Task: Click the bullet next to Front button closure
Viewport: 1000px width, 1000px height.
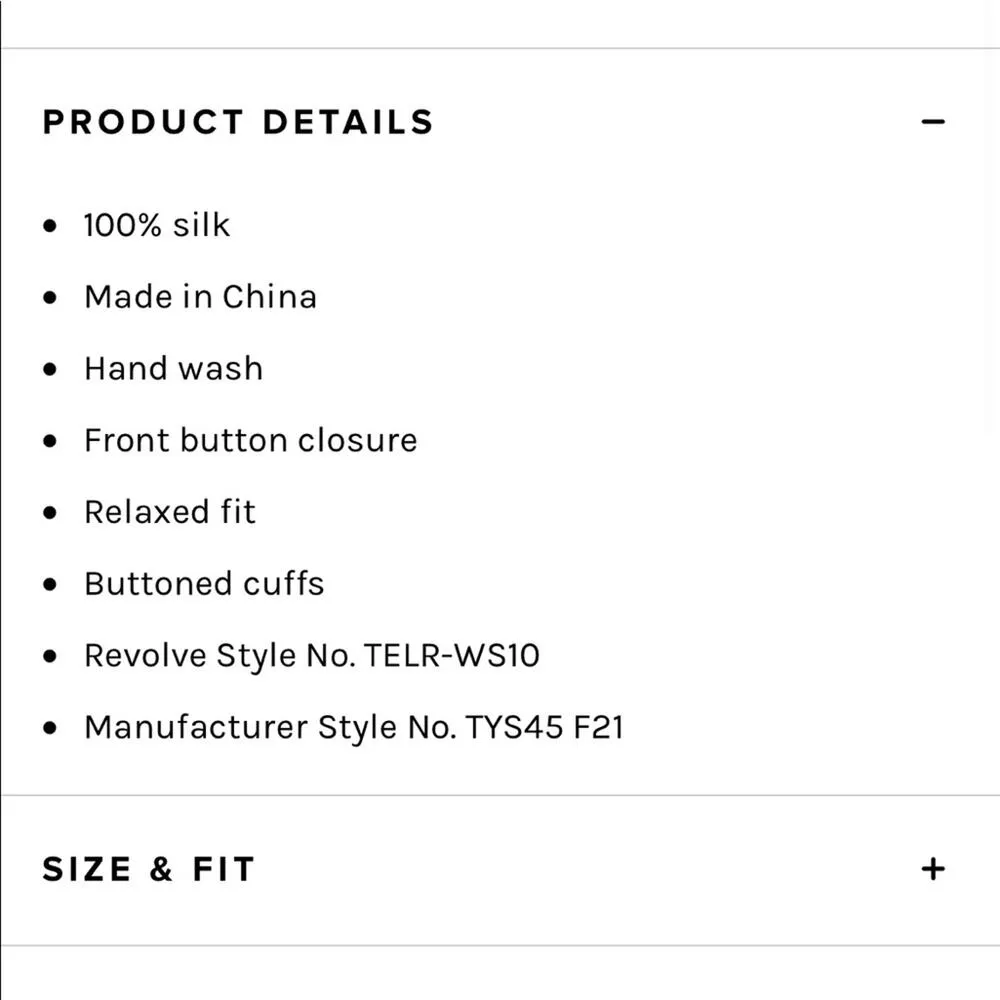Action: tap(48, 441)
